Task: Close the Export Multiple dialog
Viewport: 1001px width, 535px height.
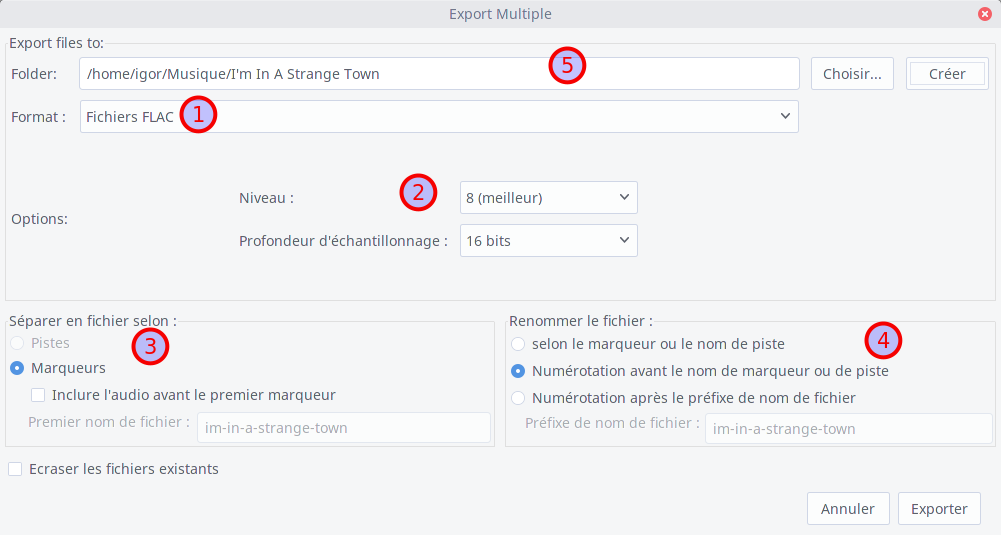Action: (984, 13)
